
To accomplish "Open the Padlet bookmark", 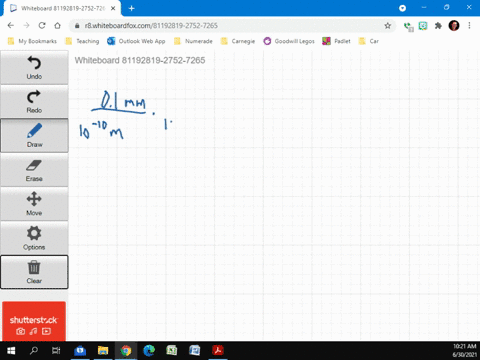I will pos(336,41).
